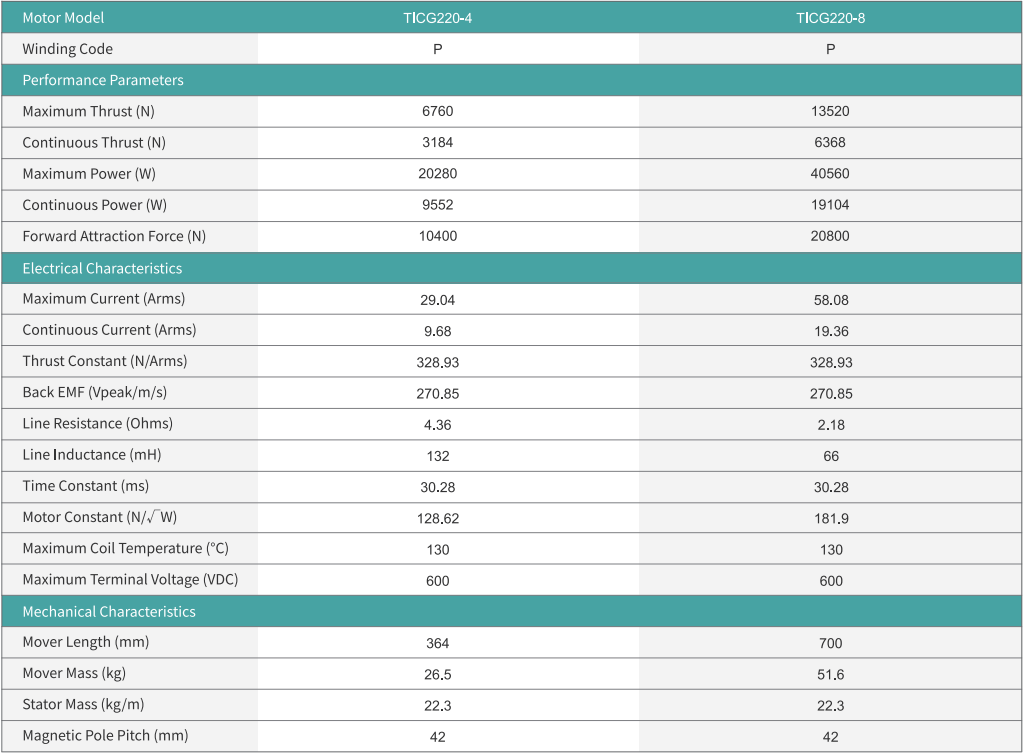Screen dimensions: 1024x756
Task: Select the 181.9 motor constant value
Action: tap(830, 518)
